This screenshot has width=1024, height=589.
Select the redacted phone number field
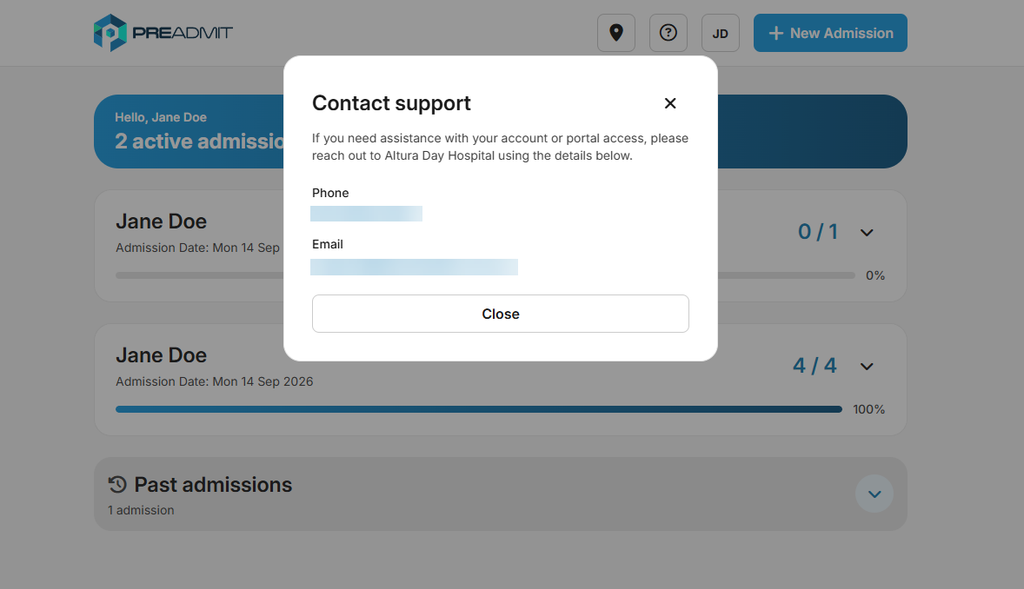[366, 214]
